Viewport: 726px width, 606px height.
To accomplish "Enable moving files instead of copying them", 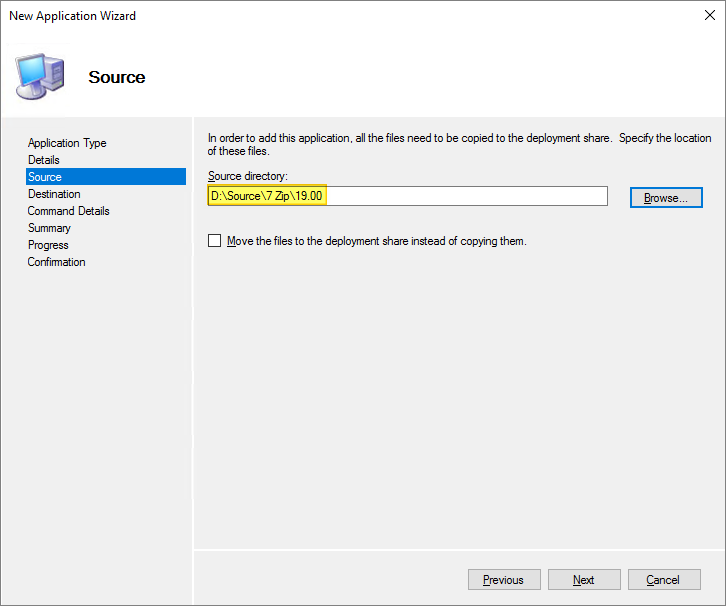I will 214,241.
